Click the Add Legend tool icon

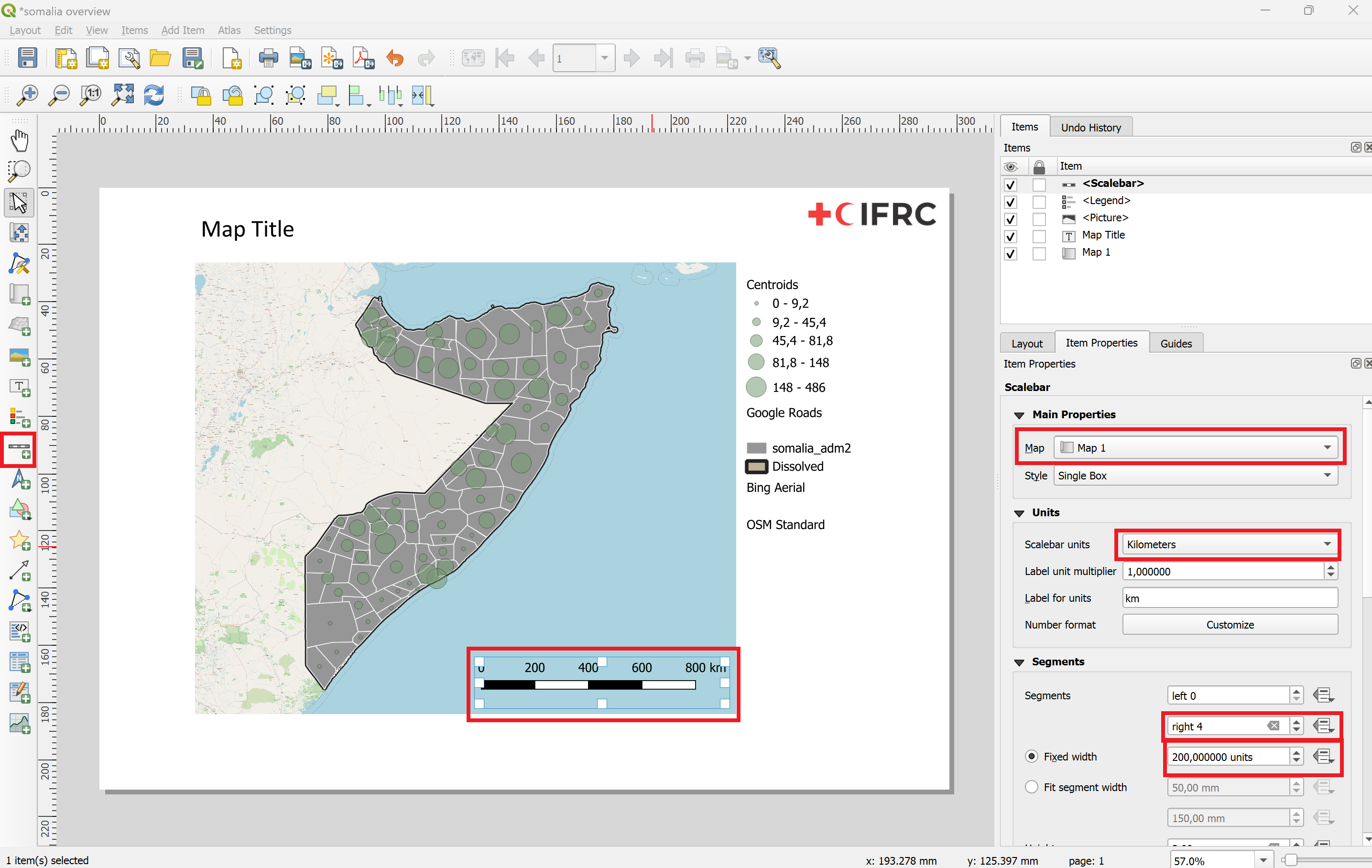pyautogui.click(x=20, y=418)
